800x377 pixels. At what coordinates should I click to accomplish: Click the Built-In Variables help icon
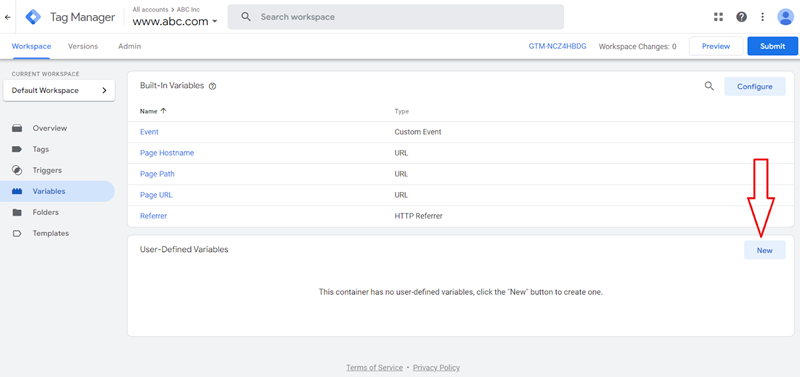pos(213,86)
